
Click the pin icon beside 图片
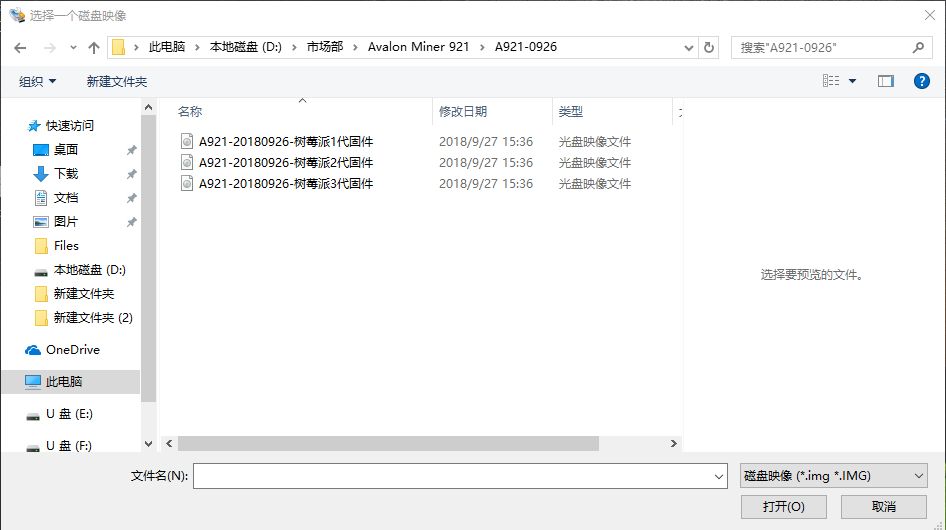(132, 222)
